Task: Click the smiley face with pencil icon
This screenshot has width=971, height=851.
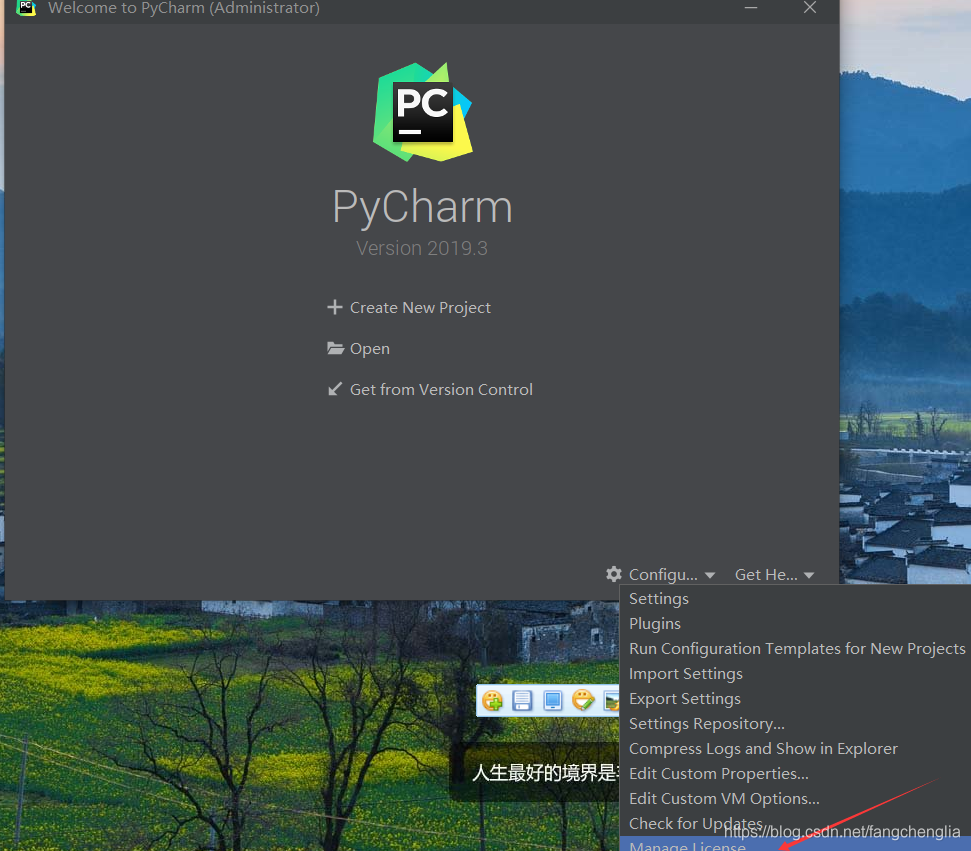Action: (583, 700)
